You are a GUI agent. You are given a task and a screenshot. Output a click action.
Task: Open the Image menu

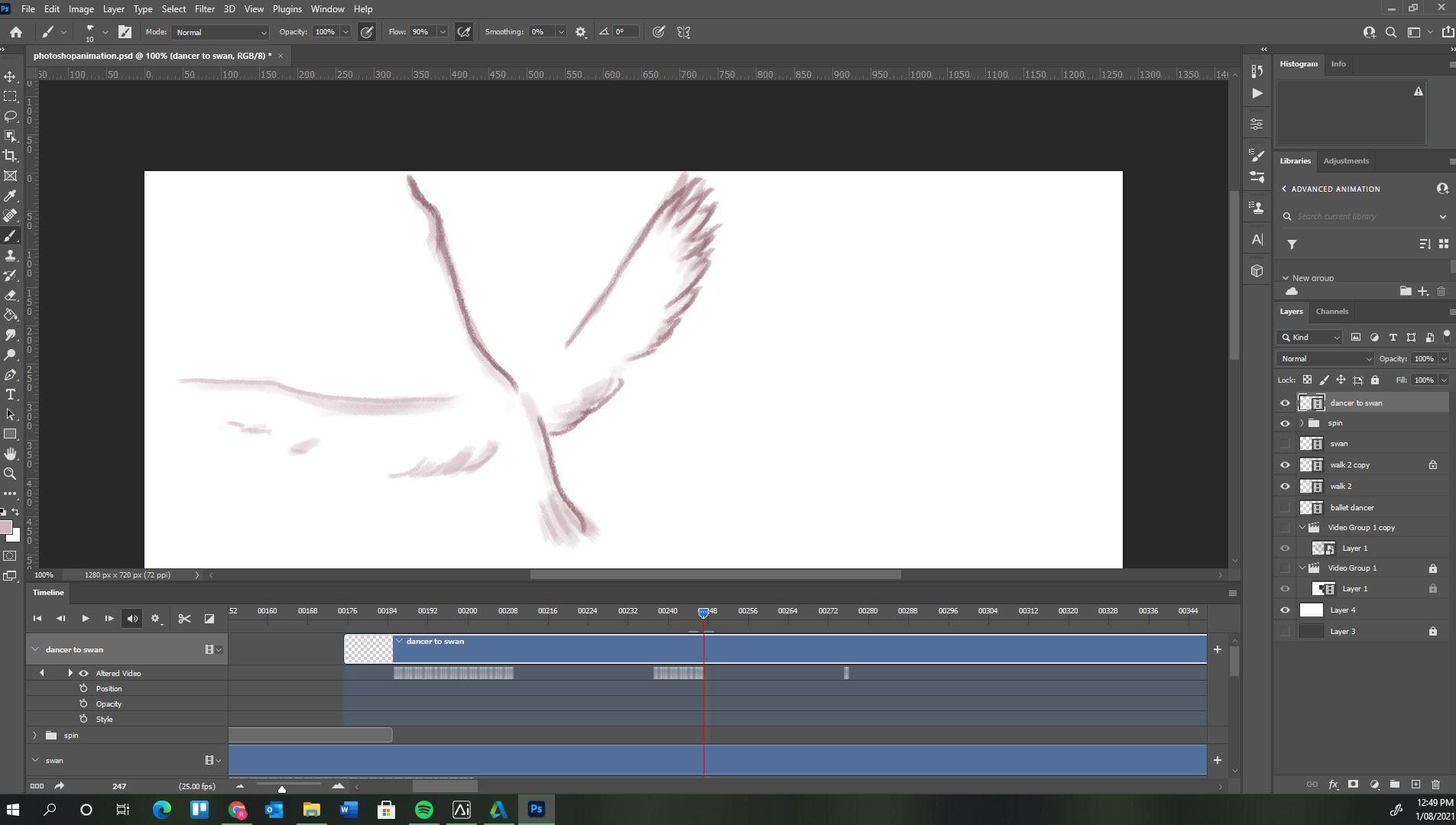pos(81,9)
